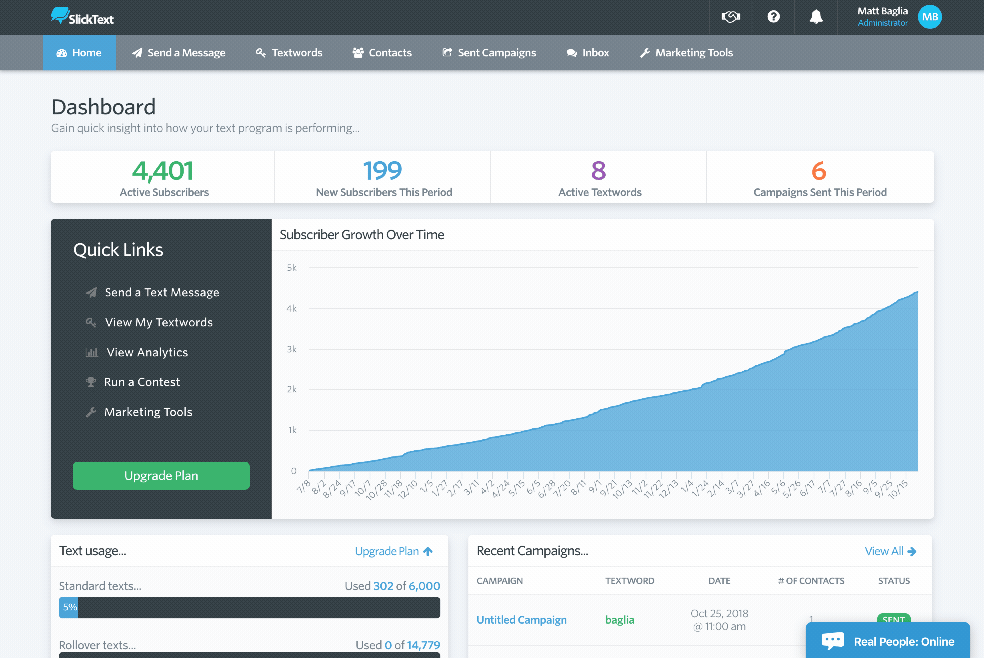Open Textwords in navigation bar

tap(289, 53)
